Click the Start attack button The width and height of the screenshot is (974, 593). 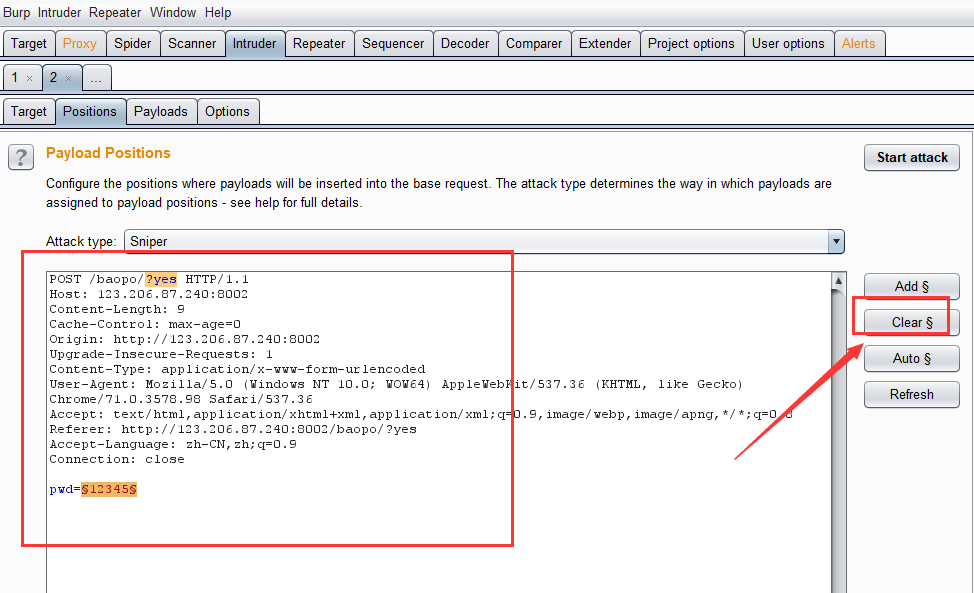tap(912, 158)
